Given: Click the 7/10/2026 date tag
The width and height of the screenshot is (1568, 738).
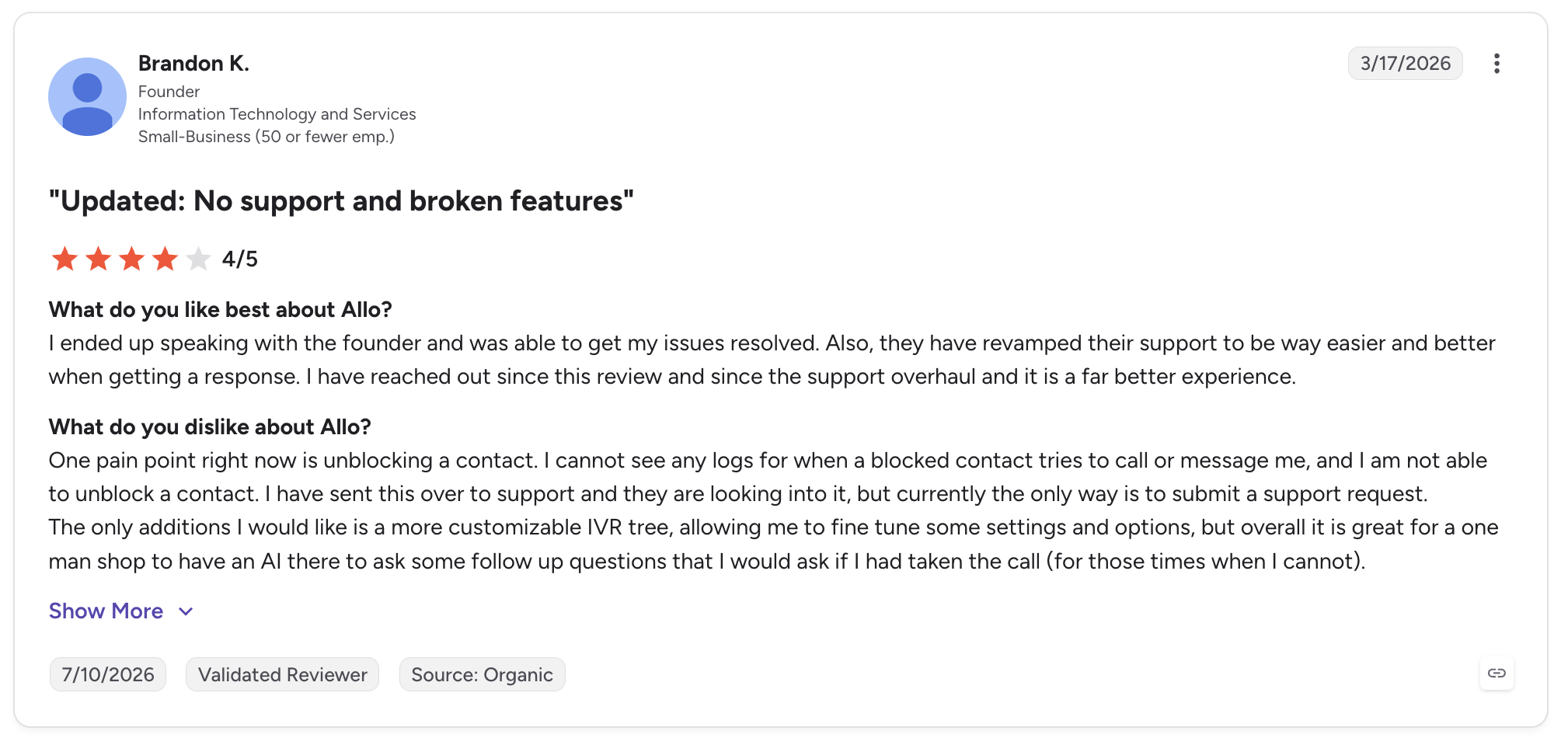Looking at the screenshot, I should (108, 674).
